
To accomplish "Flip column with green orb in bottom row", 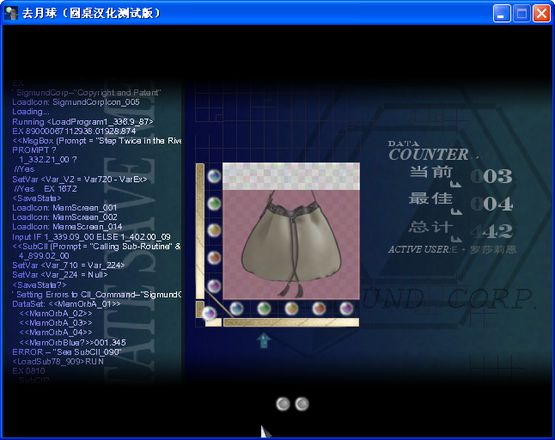I will tap(264, 309).
